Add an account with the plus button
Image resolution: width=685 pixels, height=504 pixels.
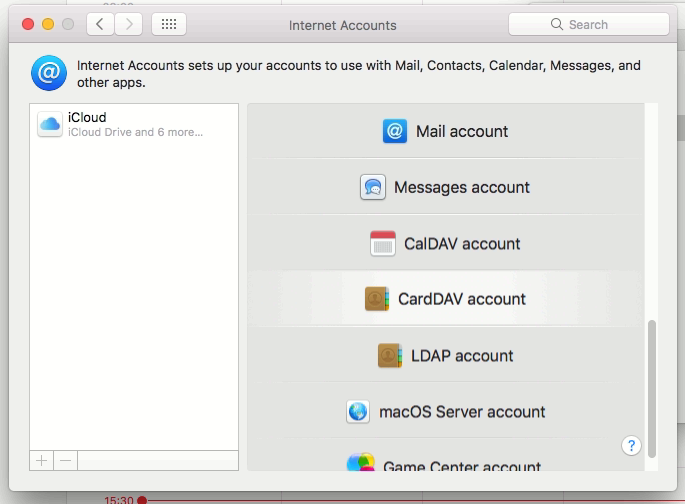click(42, 460)
